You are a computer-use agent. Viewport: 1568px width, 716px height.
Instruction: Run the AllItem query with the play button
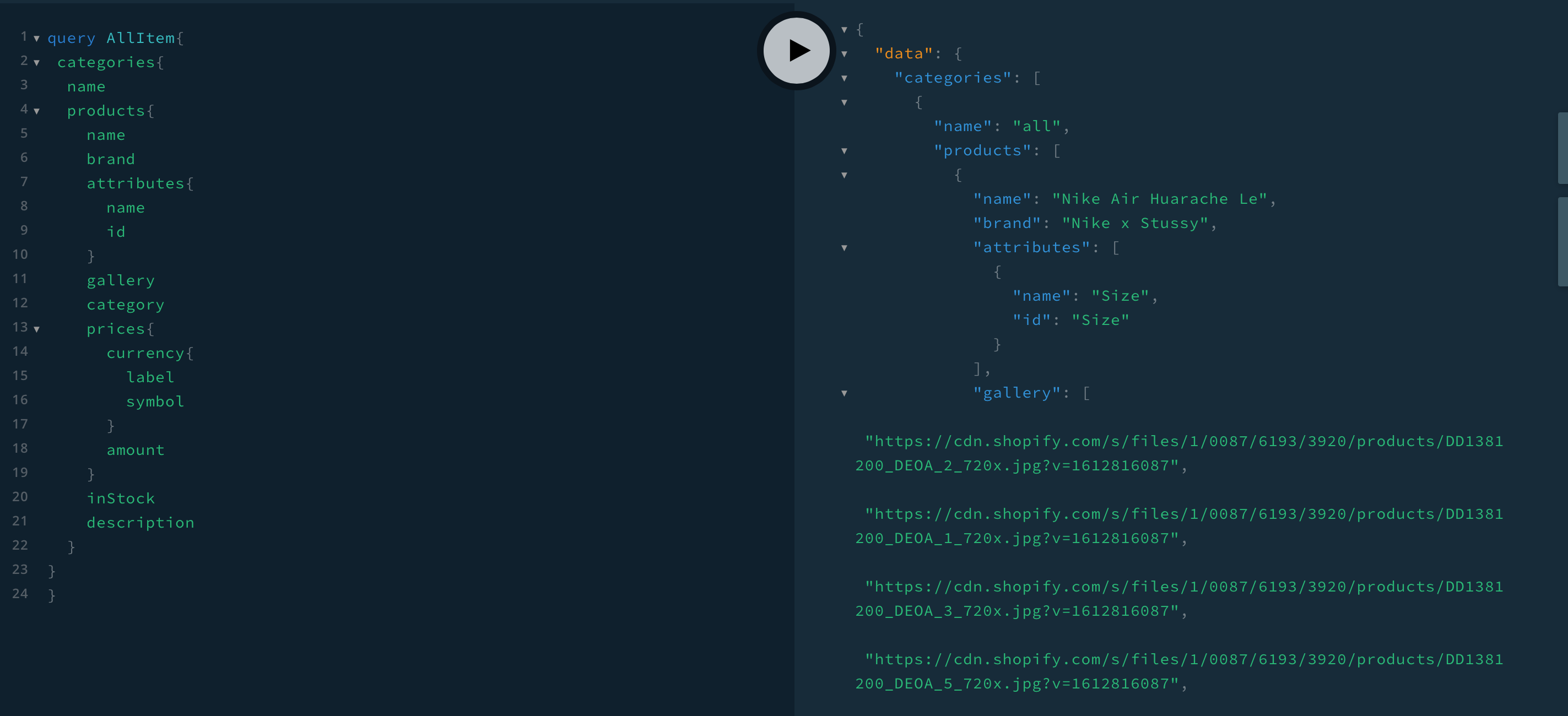pos(796,51)
